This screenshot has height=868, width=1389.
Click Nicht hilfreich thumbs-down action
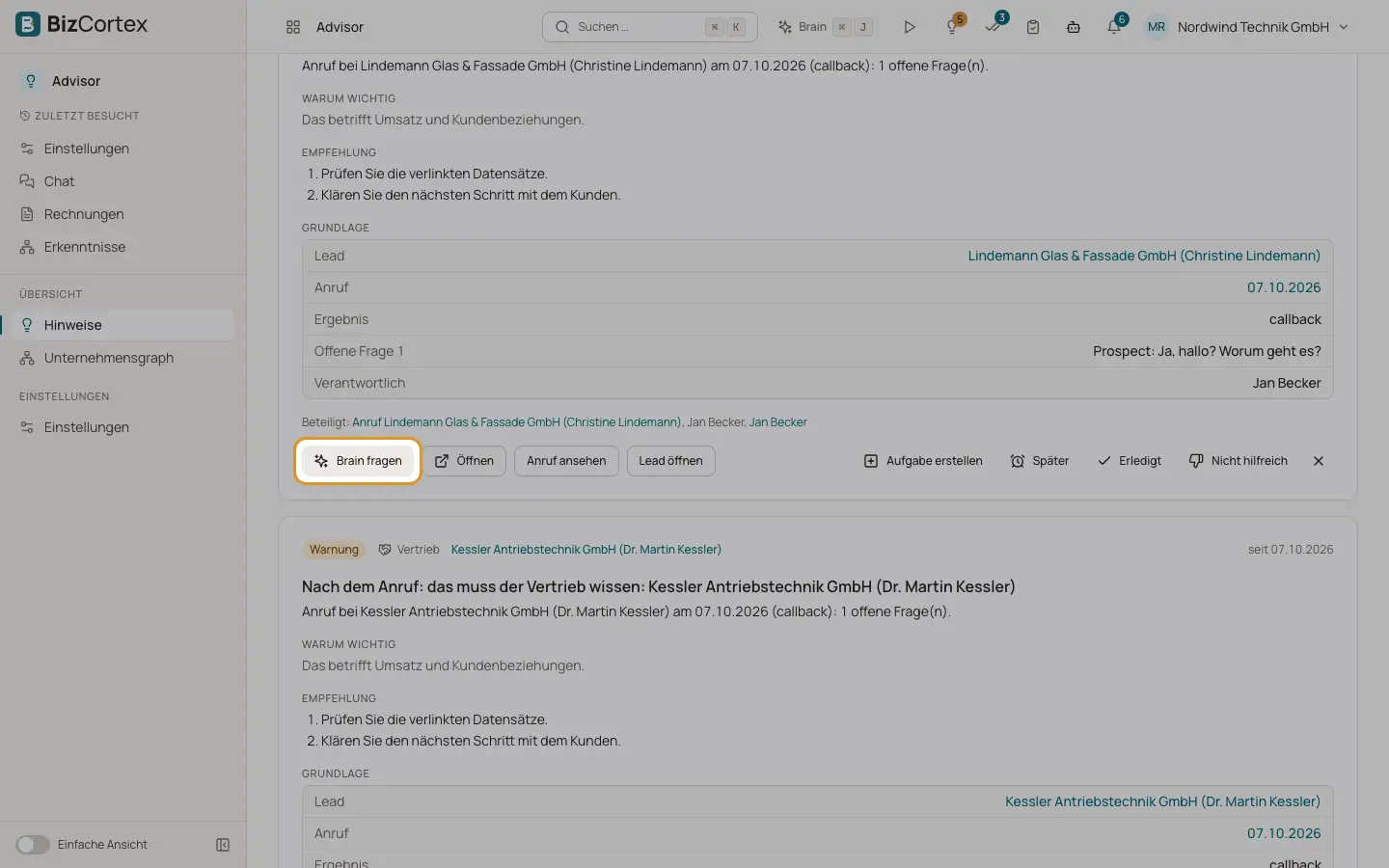[1238, 461]
